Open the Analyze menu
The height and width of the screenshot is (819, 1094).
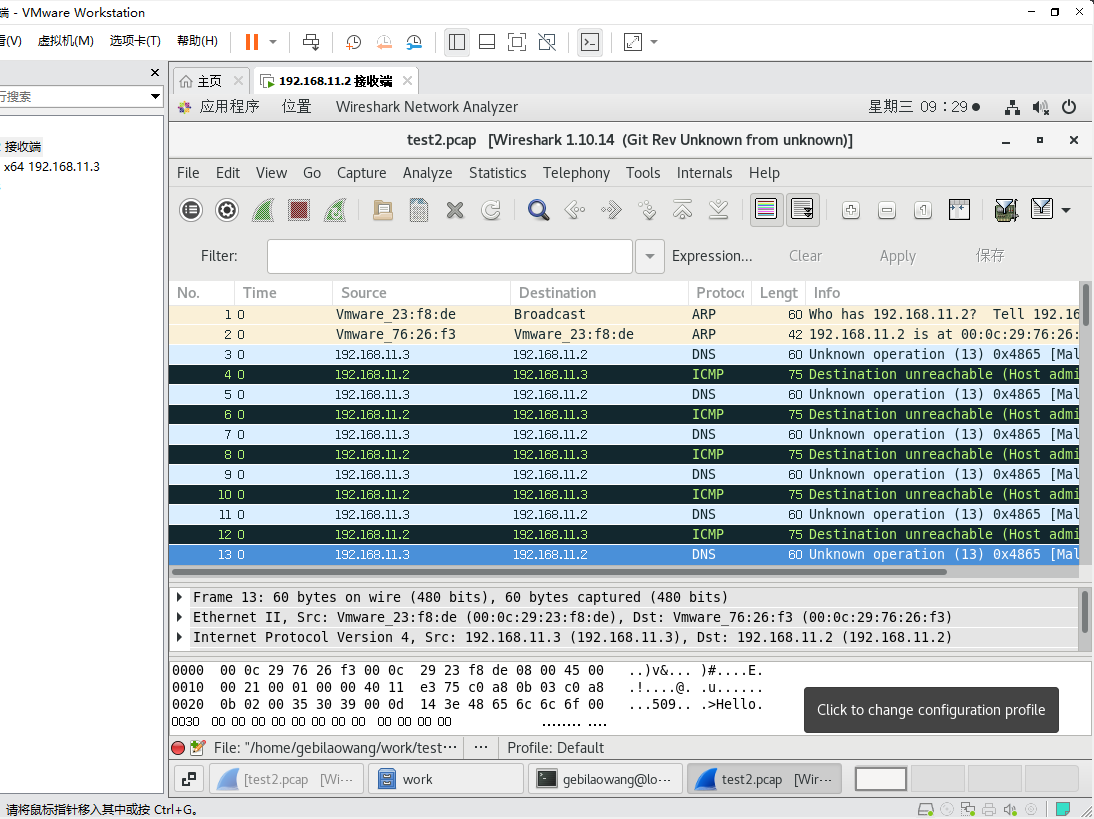tap(427, 173)
